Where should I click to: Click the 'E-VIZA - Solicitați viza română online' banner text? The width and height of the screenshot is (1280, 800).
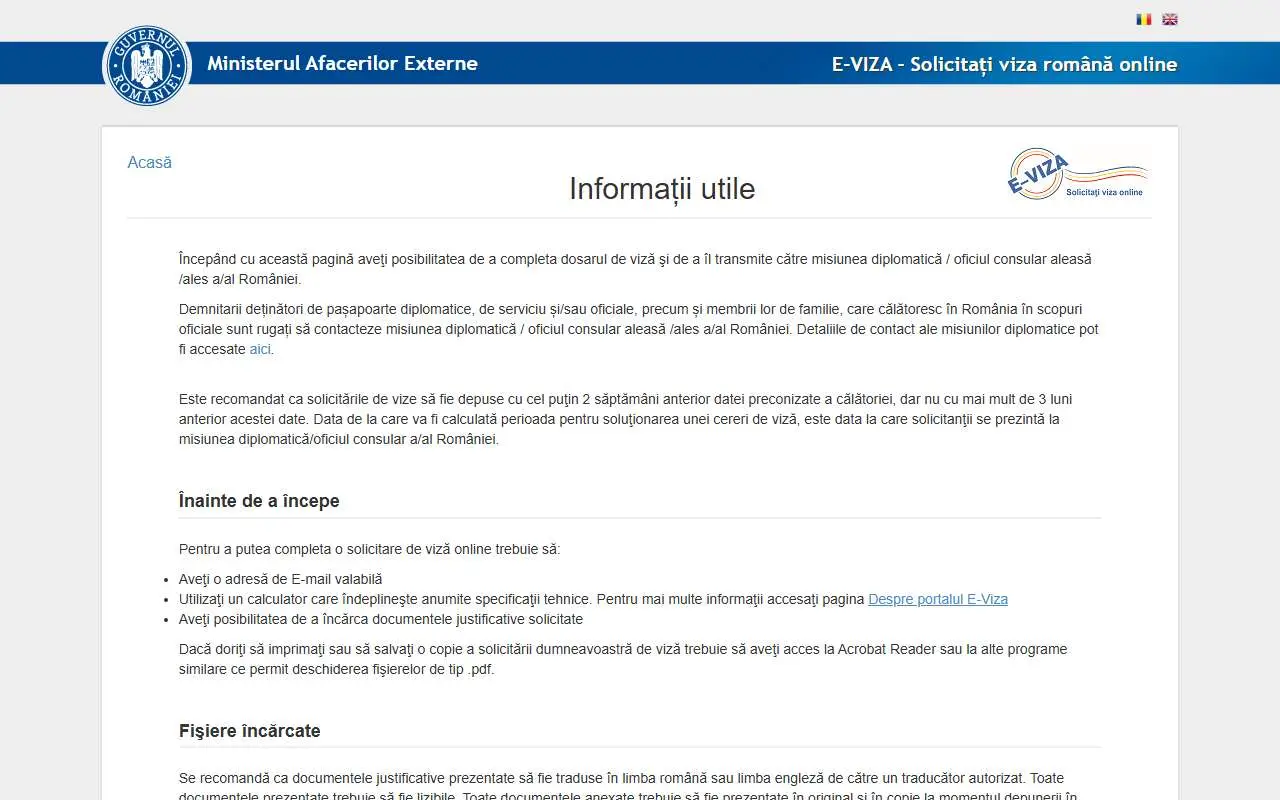1004,64
